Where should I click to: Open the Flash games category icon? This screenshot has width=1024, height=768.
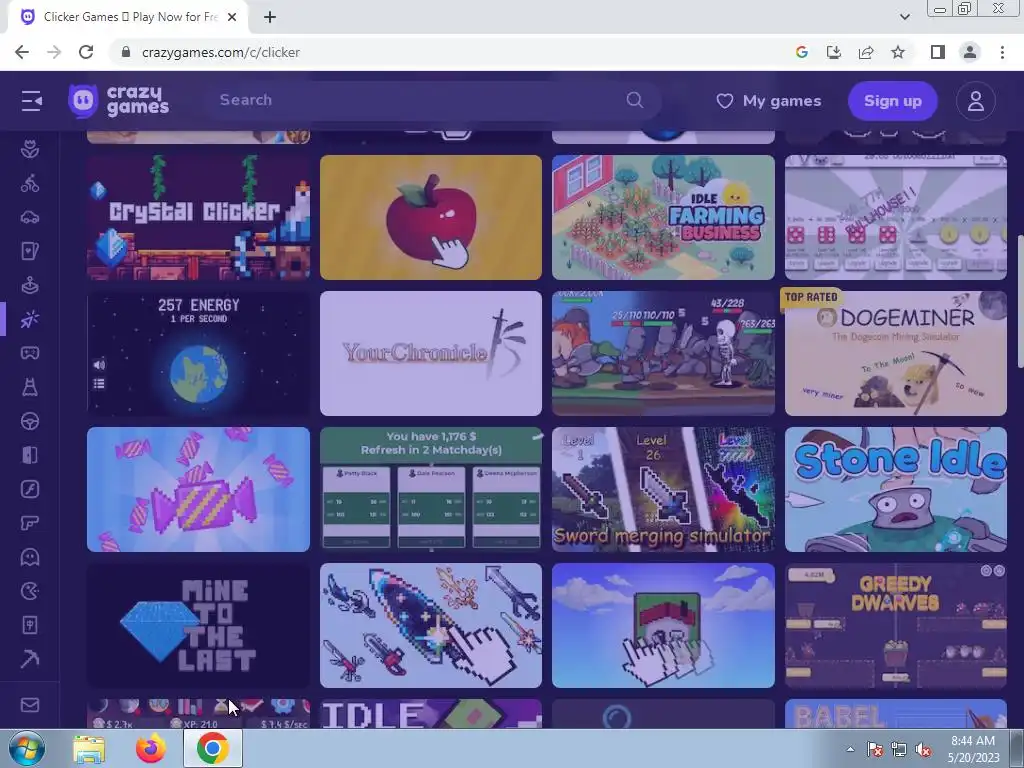(x=30, y=489)
